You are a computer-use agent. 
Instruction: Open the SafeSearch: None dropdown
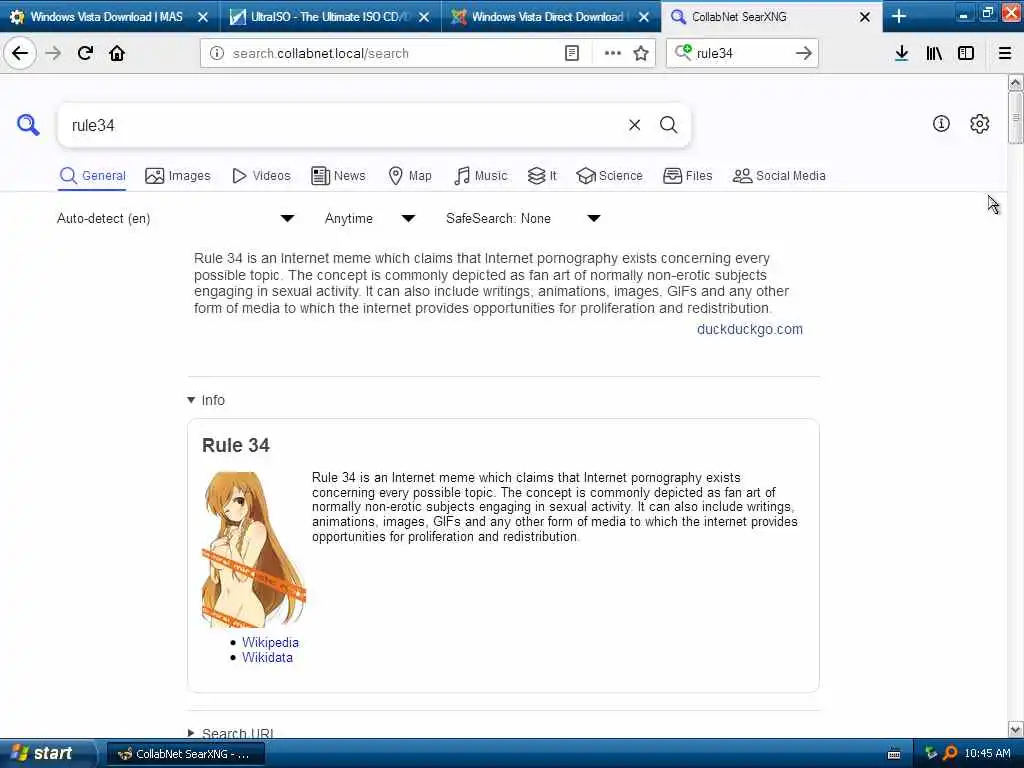pyautogui.click(x=522, y=218)
